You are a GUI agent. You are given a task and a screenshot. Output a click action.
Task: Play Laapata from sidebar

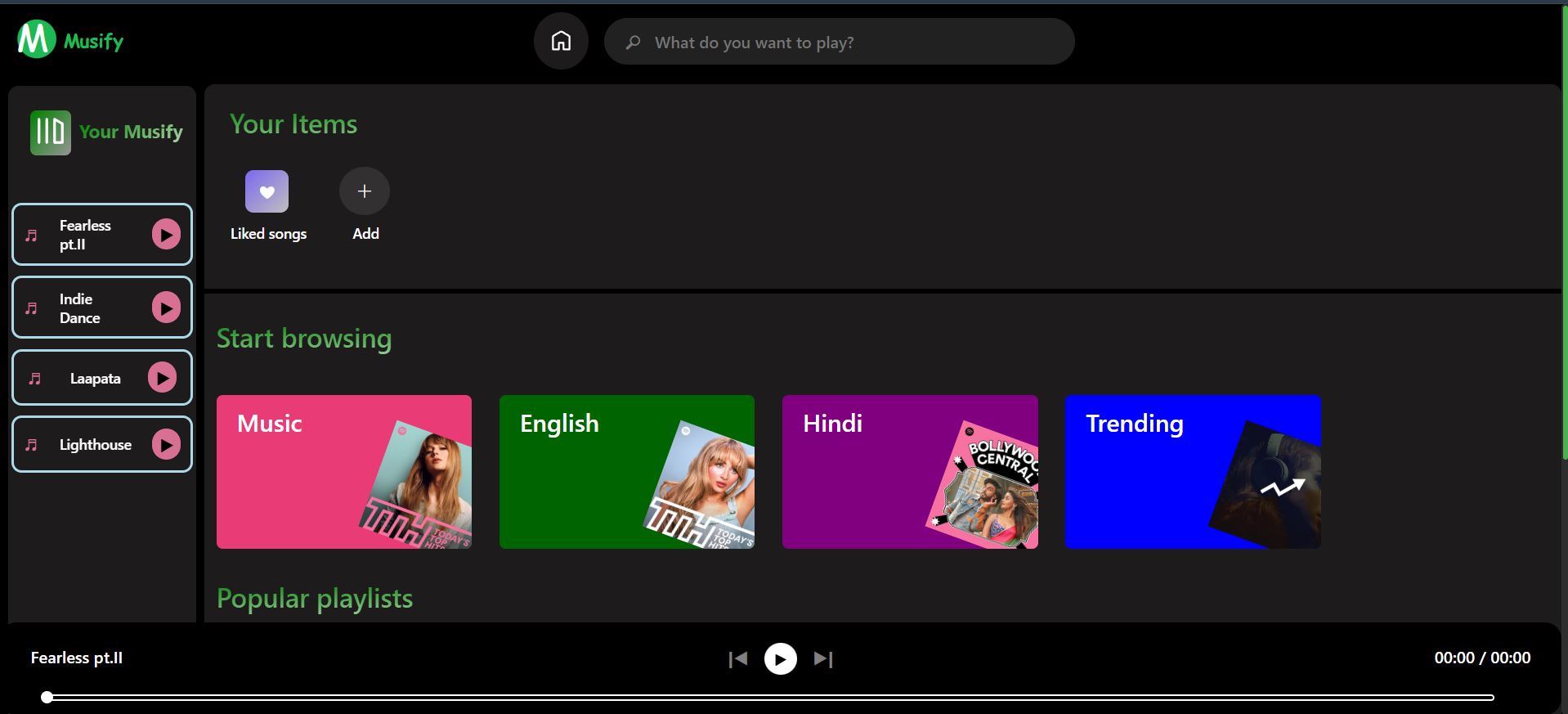tap(162, 377)
